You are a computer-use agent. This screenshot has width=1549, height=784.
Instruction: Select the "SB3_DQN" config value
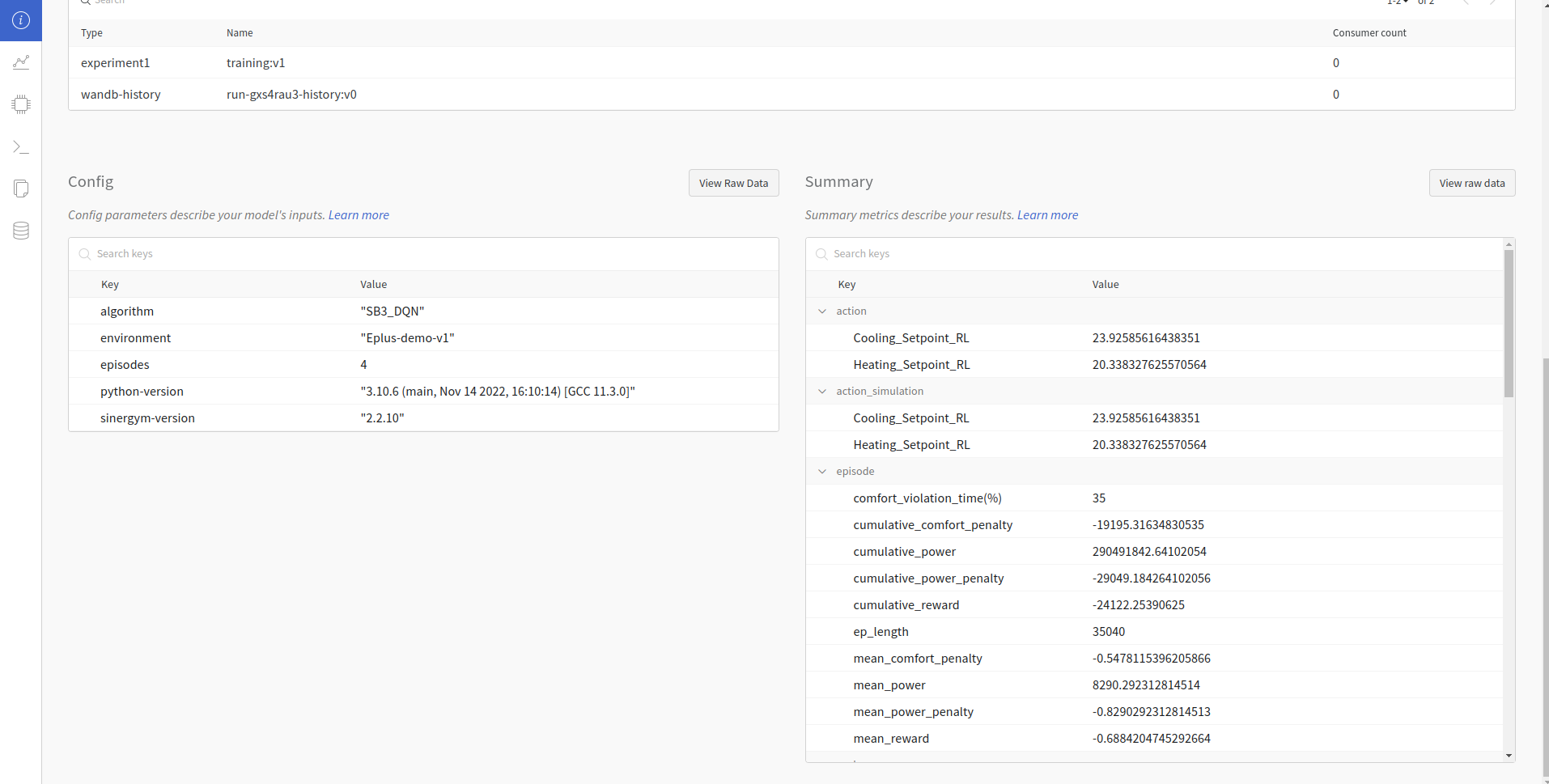click(393, 311)
